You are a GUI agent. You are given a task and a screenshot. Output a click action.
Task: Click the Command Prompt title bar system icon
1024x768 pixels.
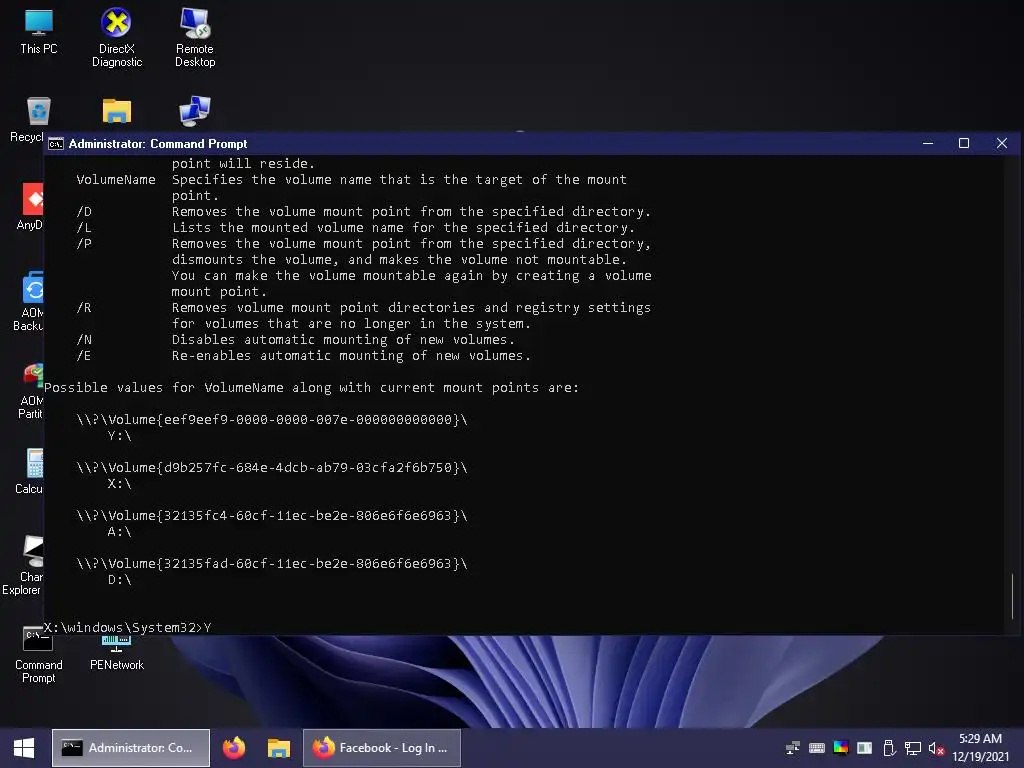click(56, 144)
